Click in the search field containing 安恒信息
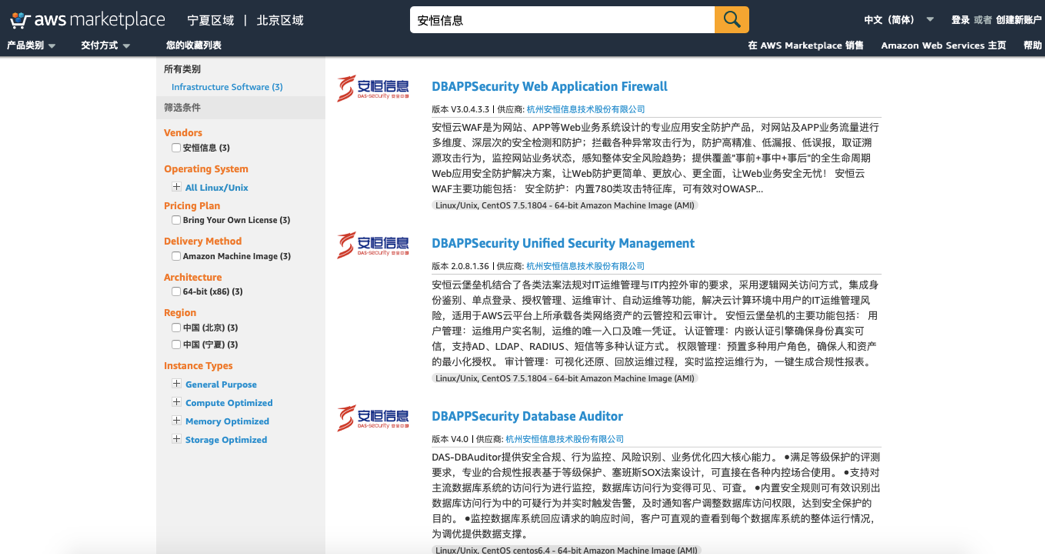Image resolution: width=1045 pixels, height=554 pixels. click(560, 19)
